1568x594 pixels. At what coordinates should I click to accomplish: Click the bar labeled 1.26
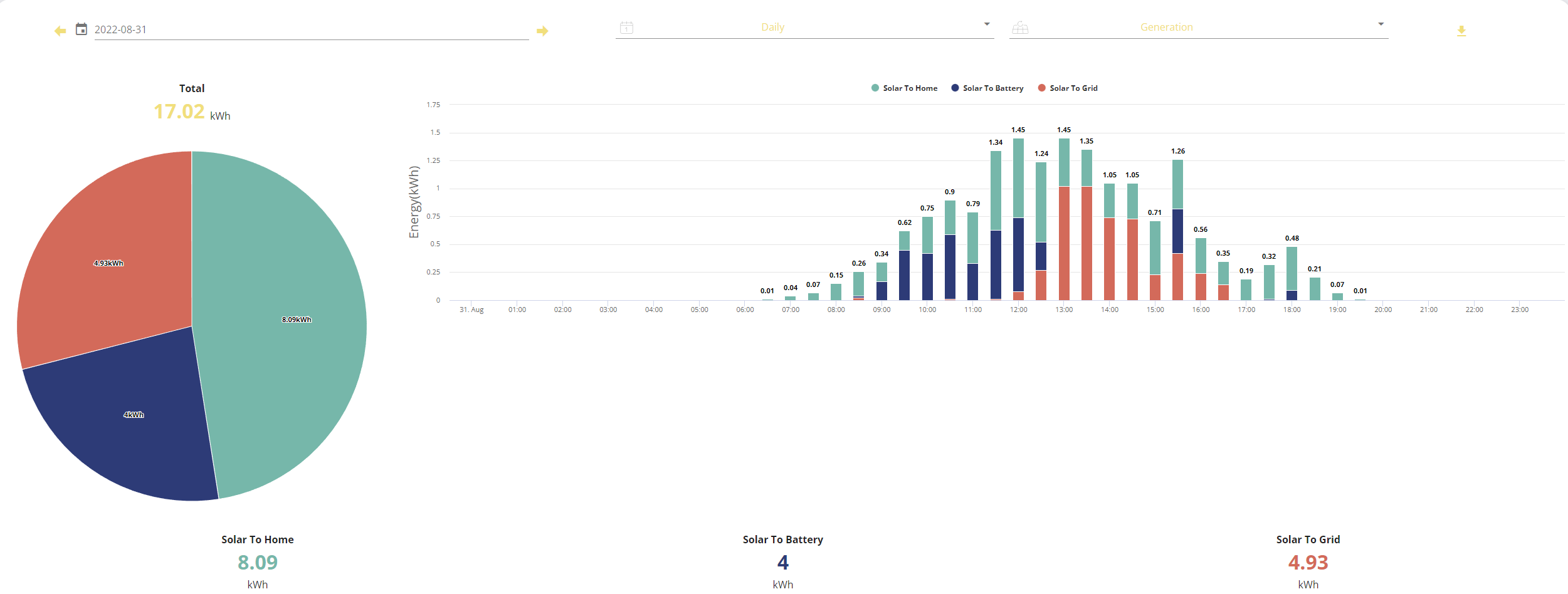(1178, 230)
